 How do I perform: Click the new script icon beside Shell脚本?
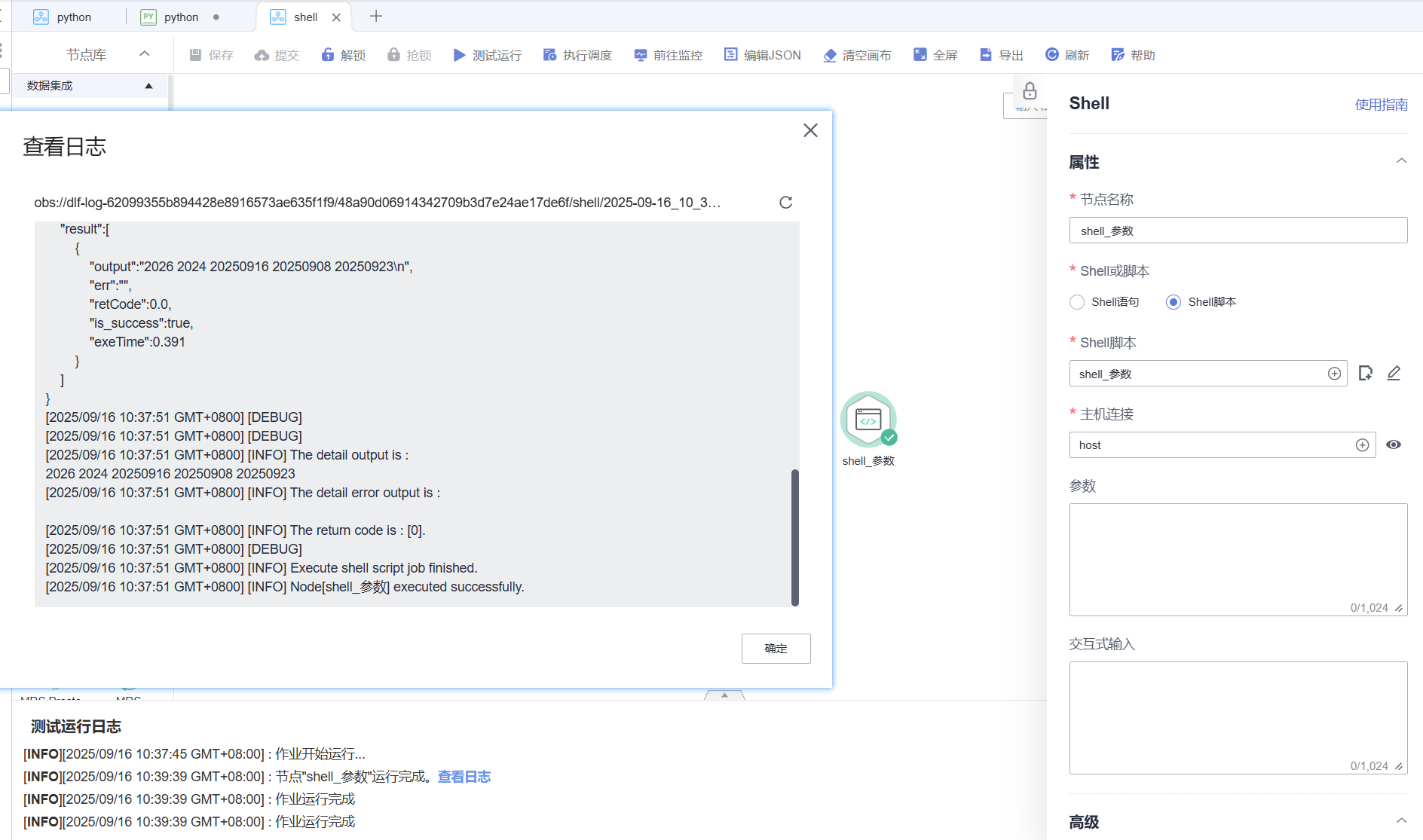coord(1365,374)
